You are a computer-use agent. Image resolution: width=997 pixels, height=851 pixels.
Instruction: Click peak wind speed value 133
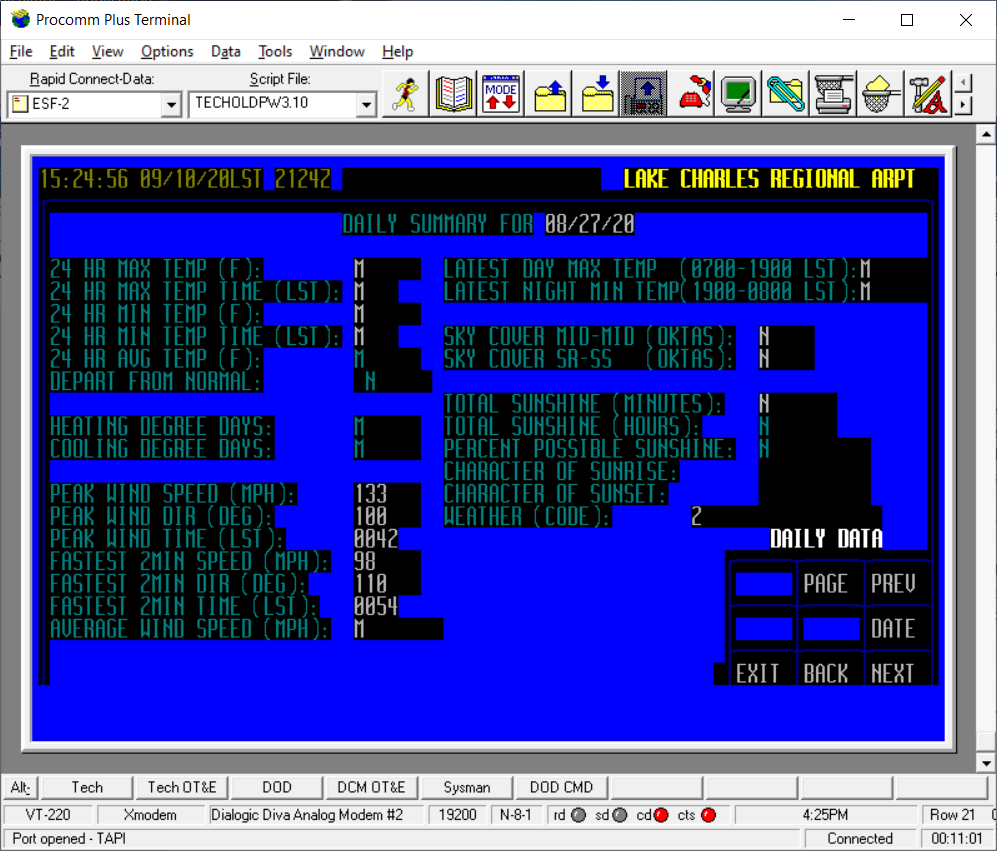371,494
